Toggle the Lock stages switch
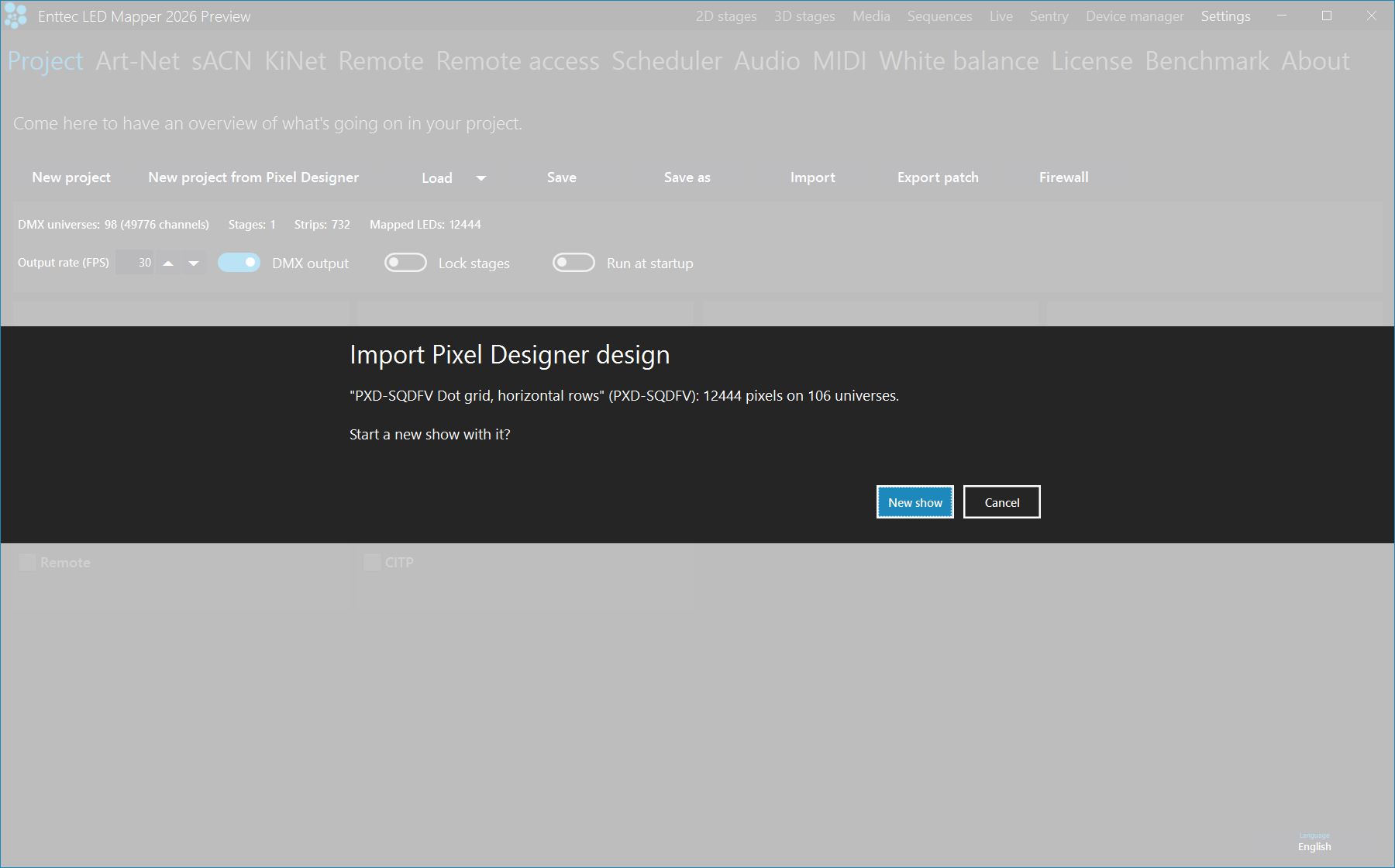 [x=405, y=263]
